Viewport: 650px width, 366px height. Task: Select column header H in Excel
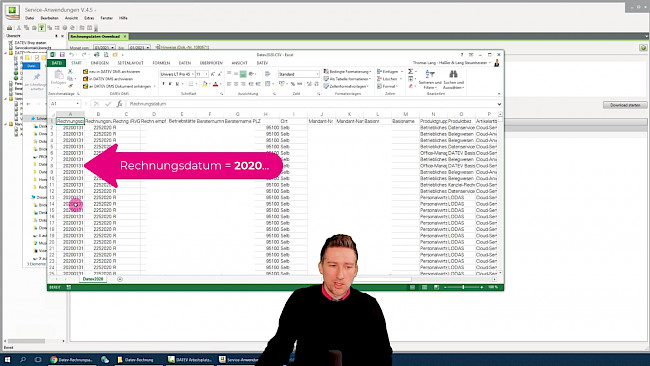coord(265,114)
